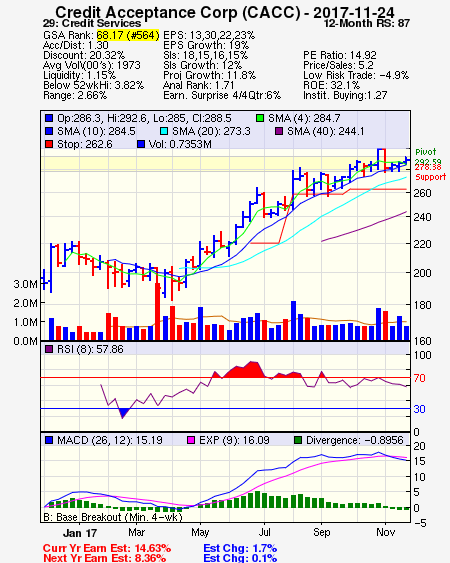This screenshot has height=563, width=450.
Task: Click the Curr Yr Earn Est: 14.63% text
Action: 107,549
